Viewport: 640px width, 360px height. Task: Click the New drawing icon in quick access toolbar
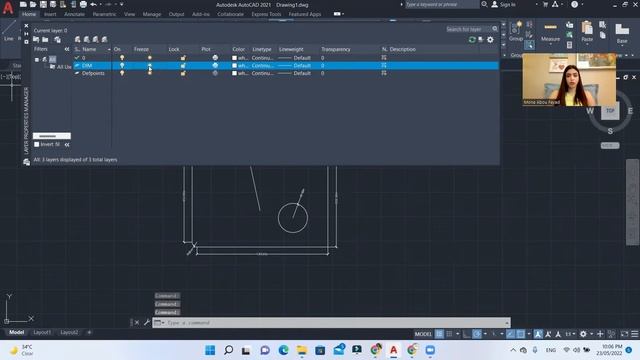23,4
